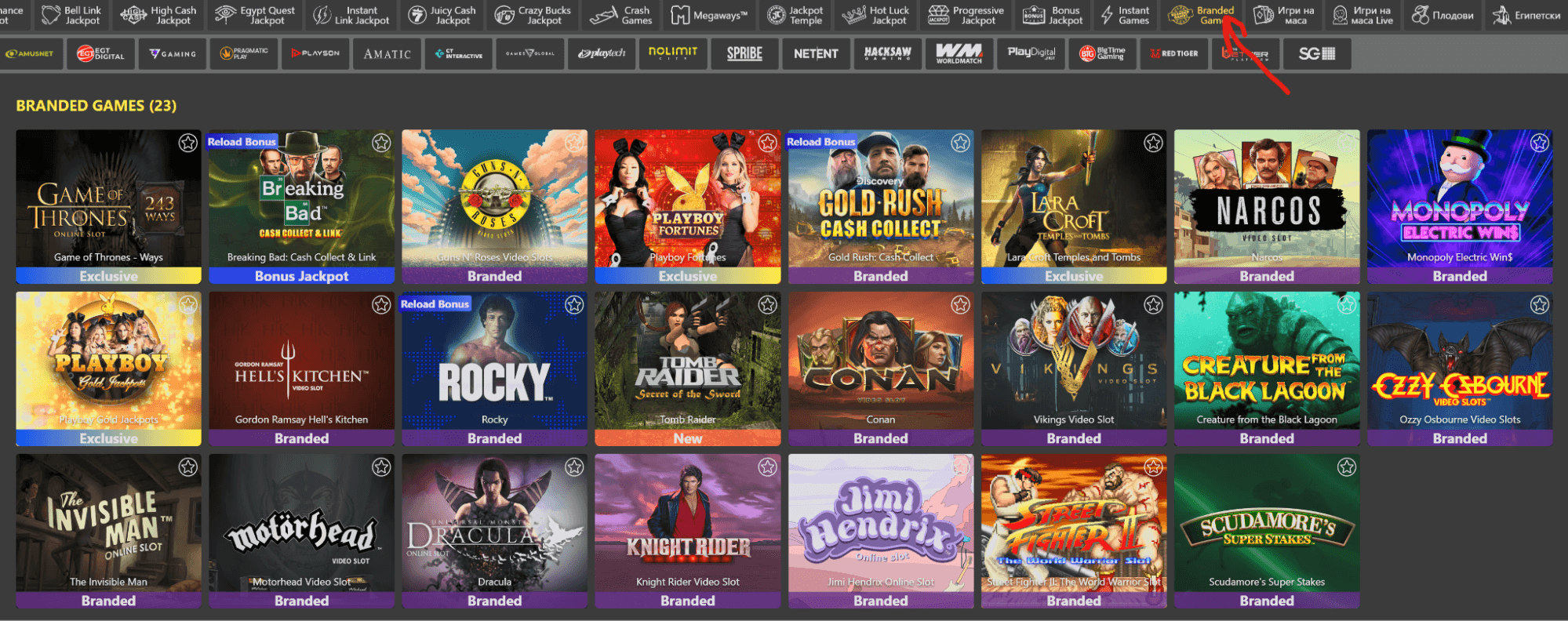Launch the Jimi Hendrix Online Slot
This screenshot has width=1568, height=621.
point(881,531)
